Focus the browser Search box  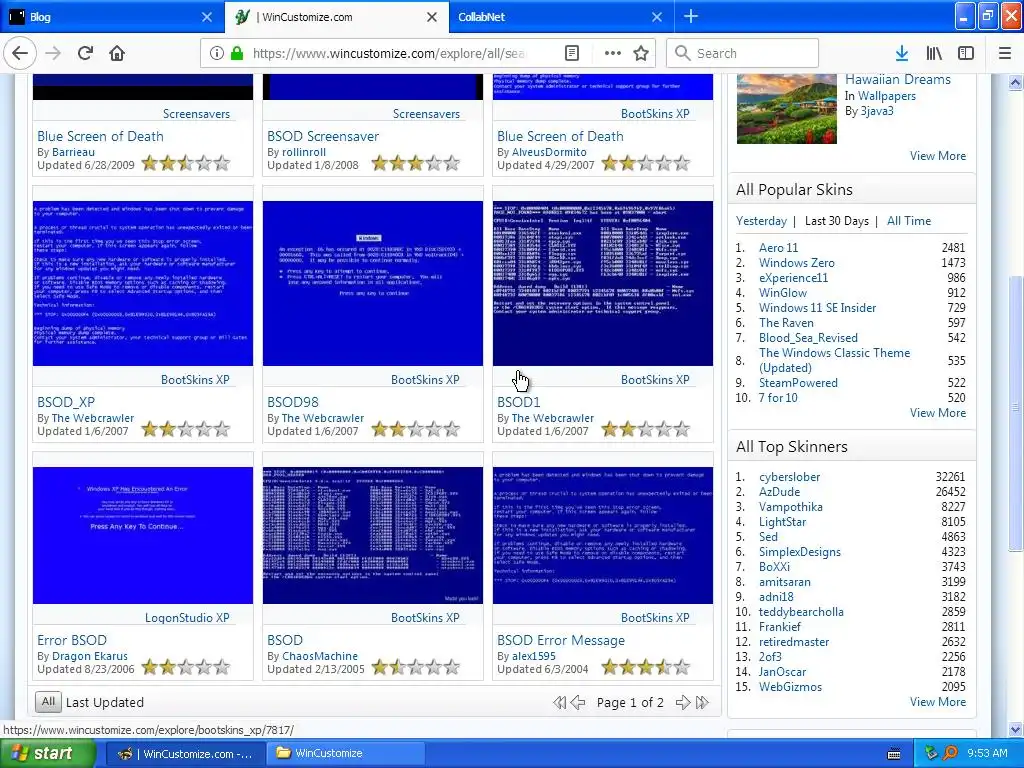click(x=742, y=54)
